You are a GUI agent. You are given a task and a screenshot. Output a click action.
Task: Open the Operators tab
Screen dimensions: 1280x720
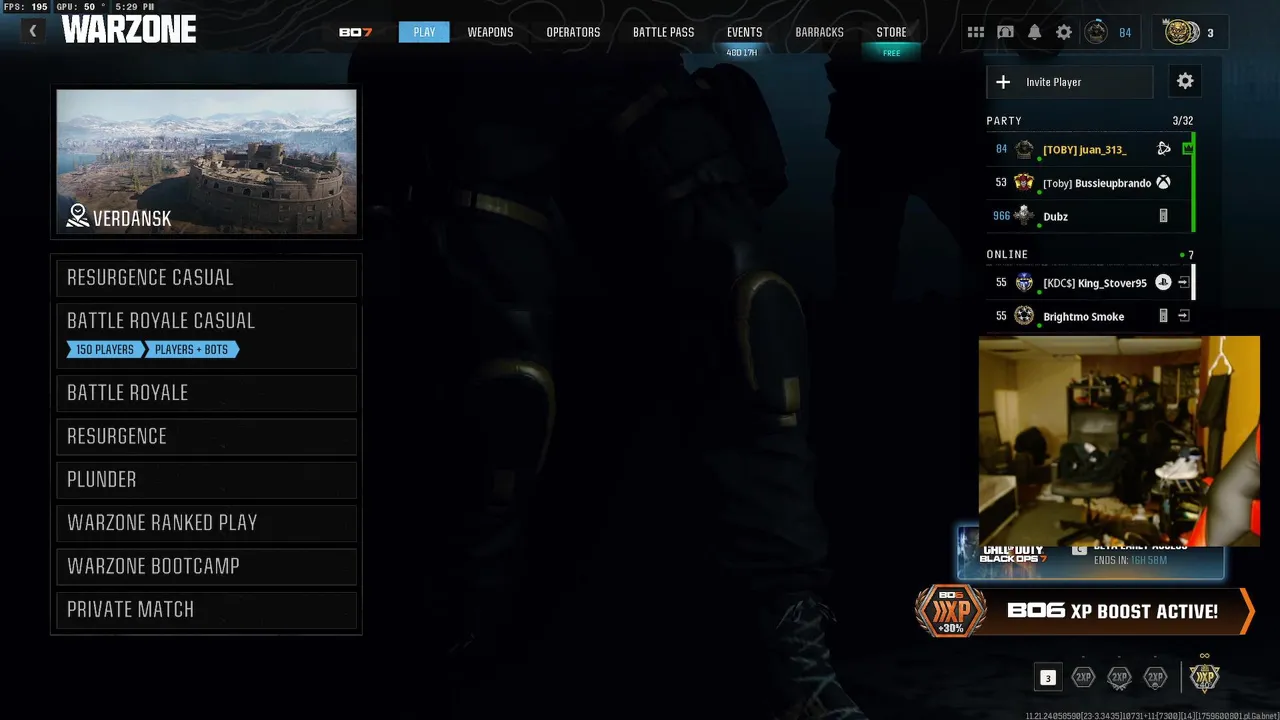573,32
